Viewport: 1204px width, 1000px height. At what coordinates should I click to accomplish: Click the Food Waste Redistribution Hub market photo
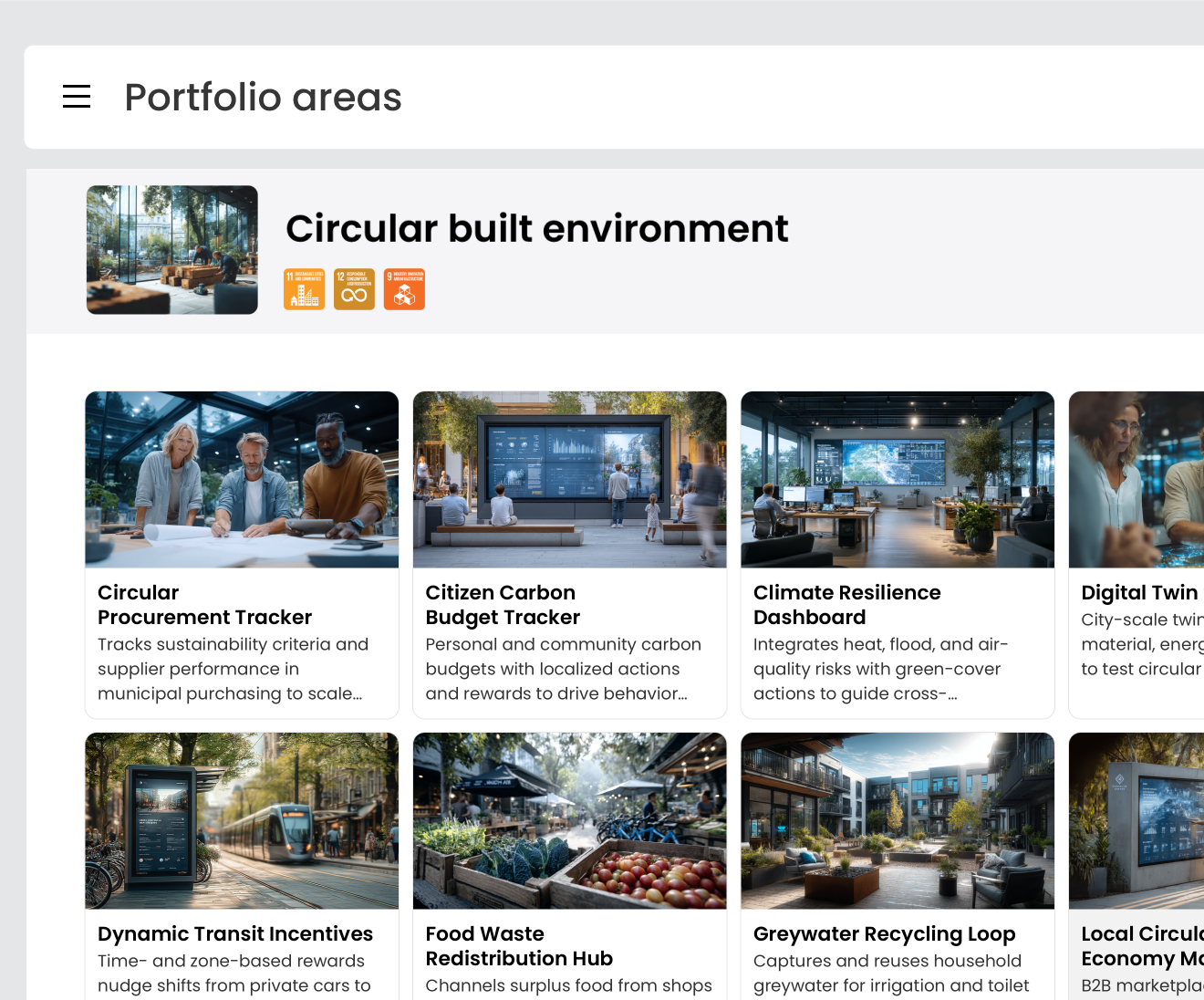click(x=569, y=820)
